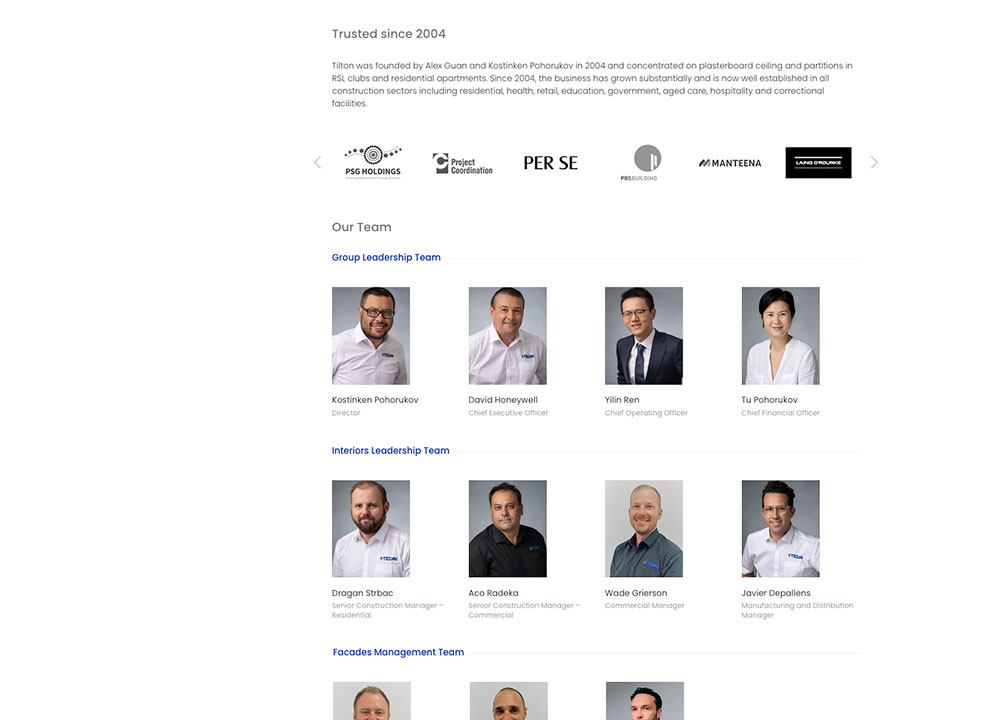Click the Wade Grierson name text

tap(636, 593)
